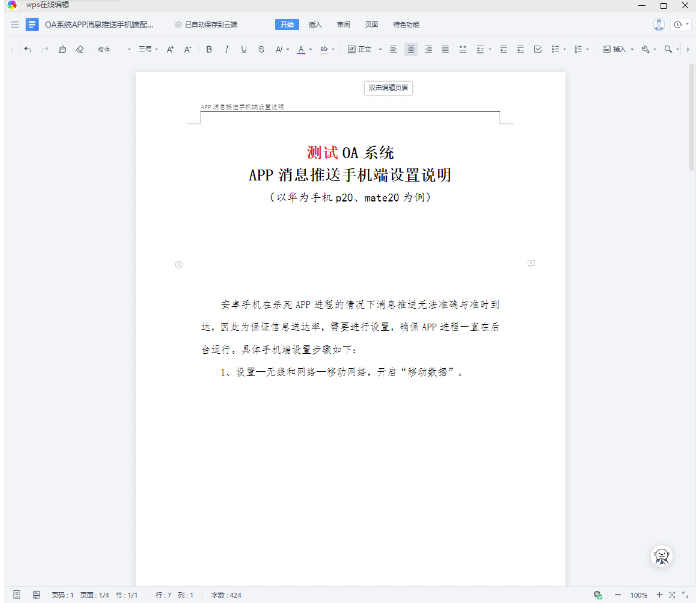The image size is (700, 603).
Task: Click the auto-saved to cloud status
Action: tap(206, 25)
